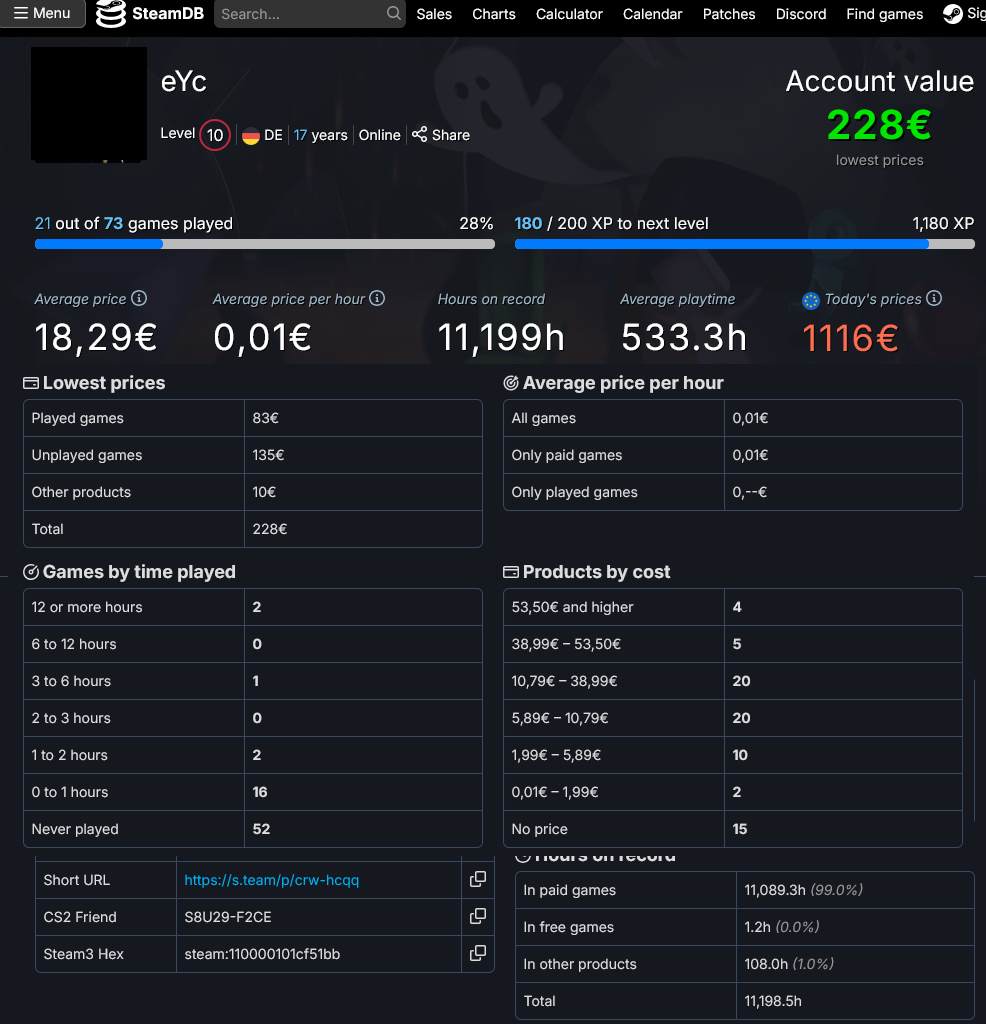Viewport: 986px width, 1024px height.
Task: Copy the Short URL using its copy icon
Action: tap(477, 879)
